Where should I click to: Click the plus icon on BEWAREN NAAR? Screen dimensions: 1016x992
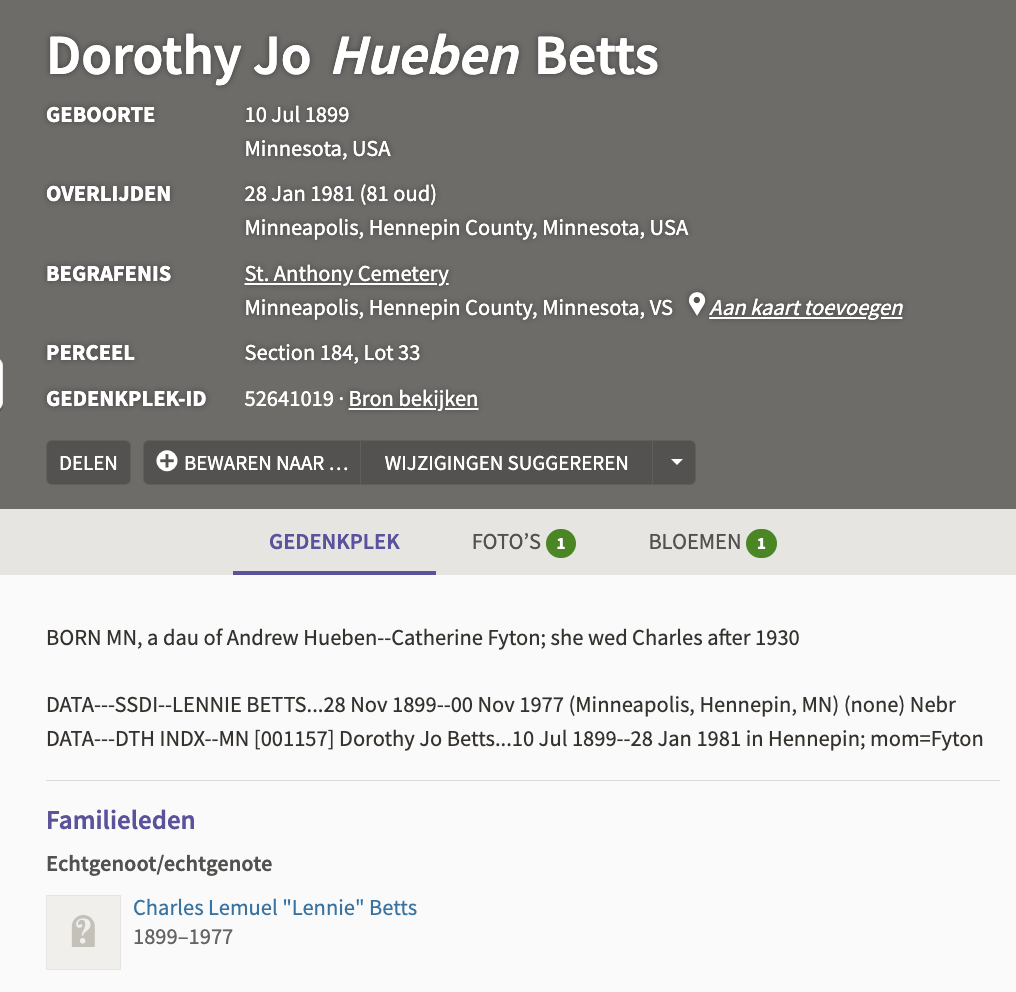[167, 462]
